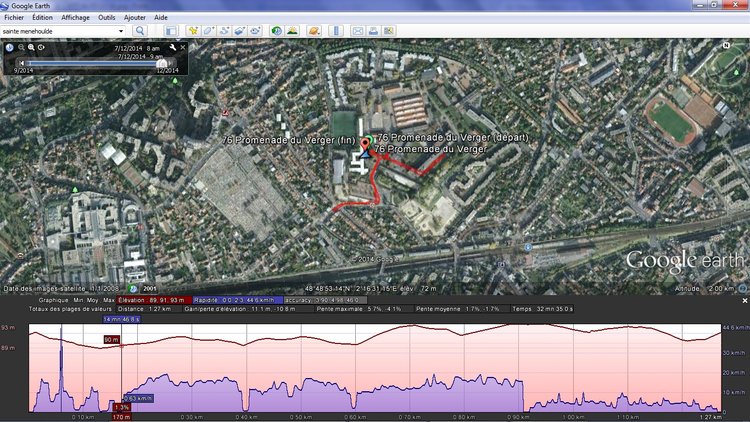Add a placemark with the pushpin icon
Screen dimensions: 750x422
[193, 31]
